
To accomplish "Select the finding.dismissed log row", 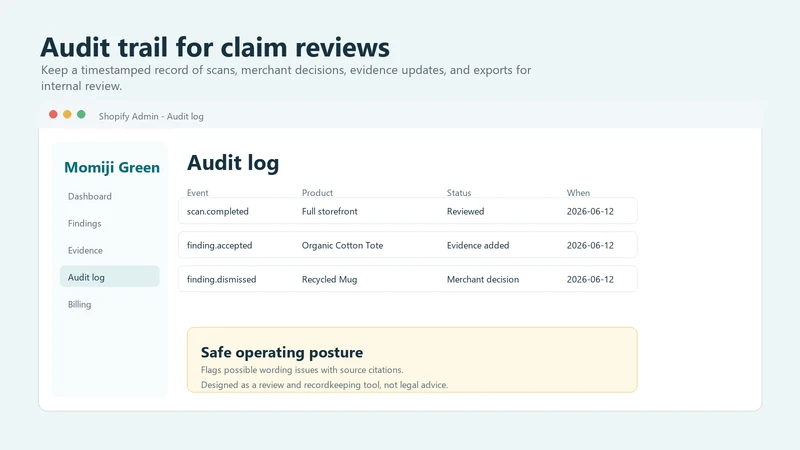I will [x=408, y=279].
